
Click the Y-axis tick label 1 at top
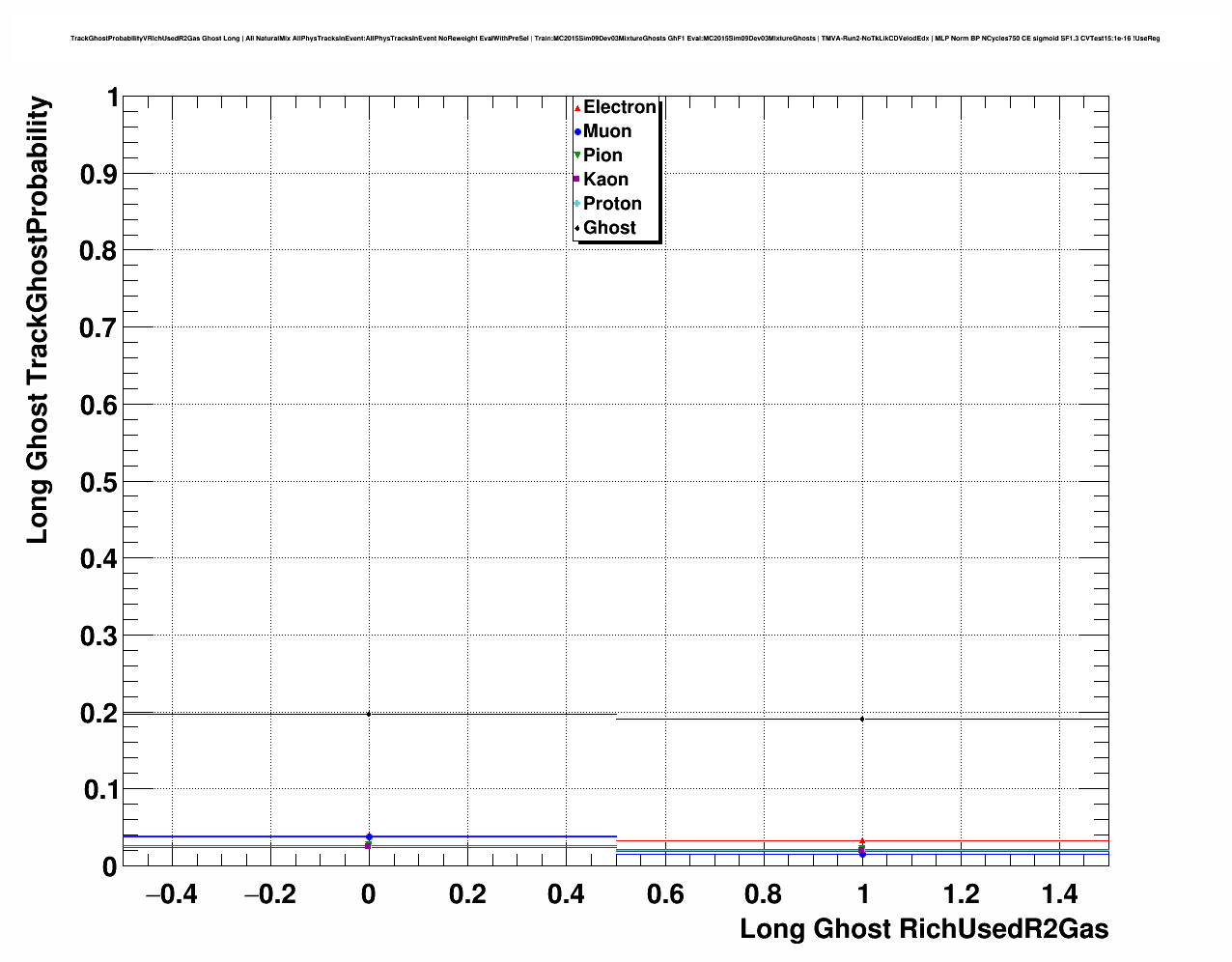pos(112,98)
